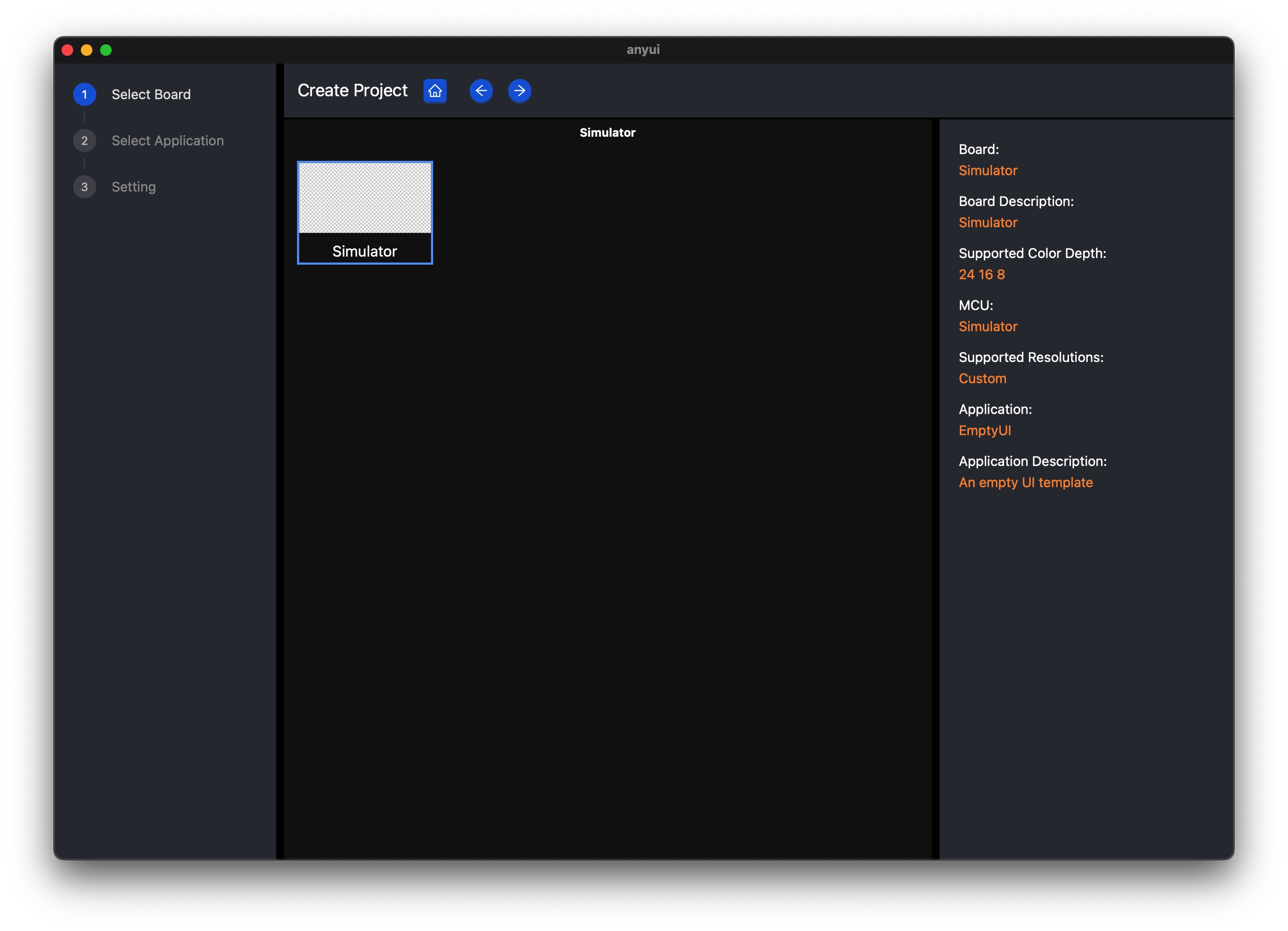Image resolution: width=1288 pixels, height=931 pixels.
Task: Click step 3 circle icon
Action: click(x=85, y=187)
